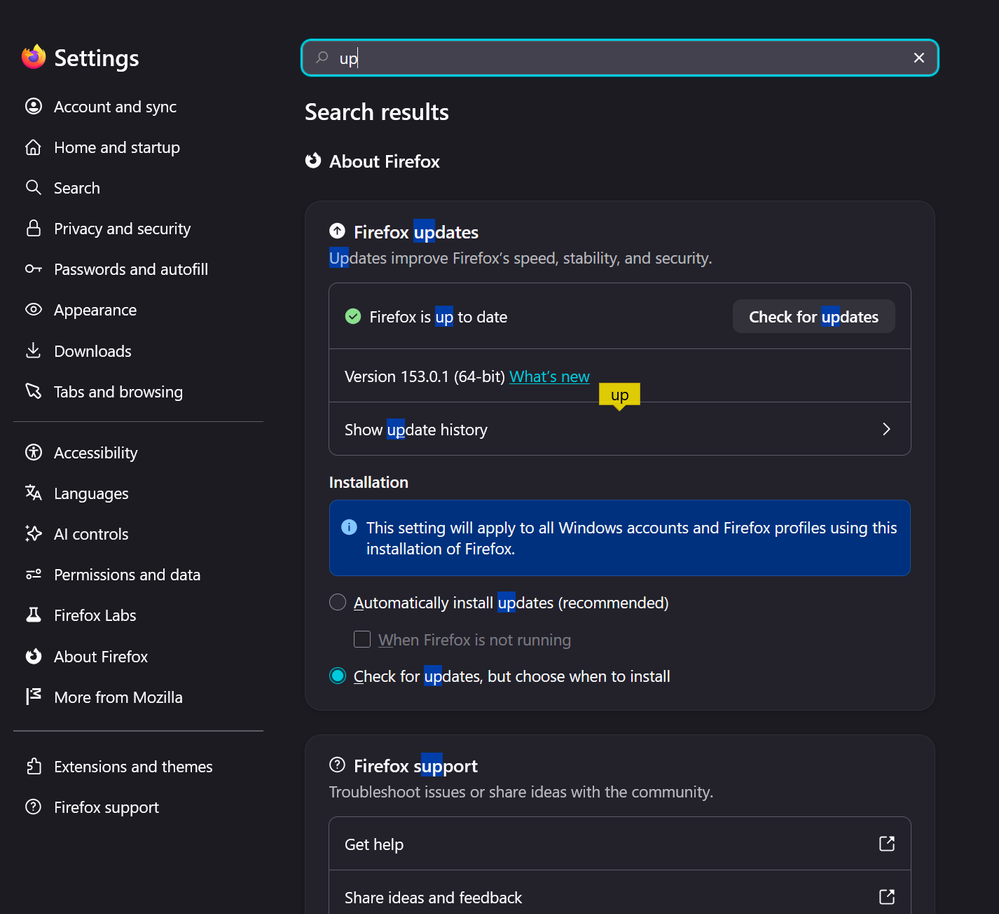Screen dimensions: 999x914
Task: Select Automatically install updates radio button
Action: point(338,603)
